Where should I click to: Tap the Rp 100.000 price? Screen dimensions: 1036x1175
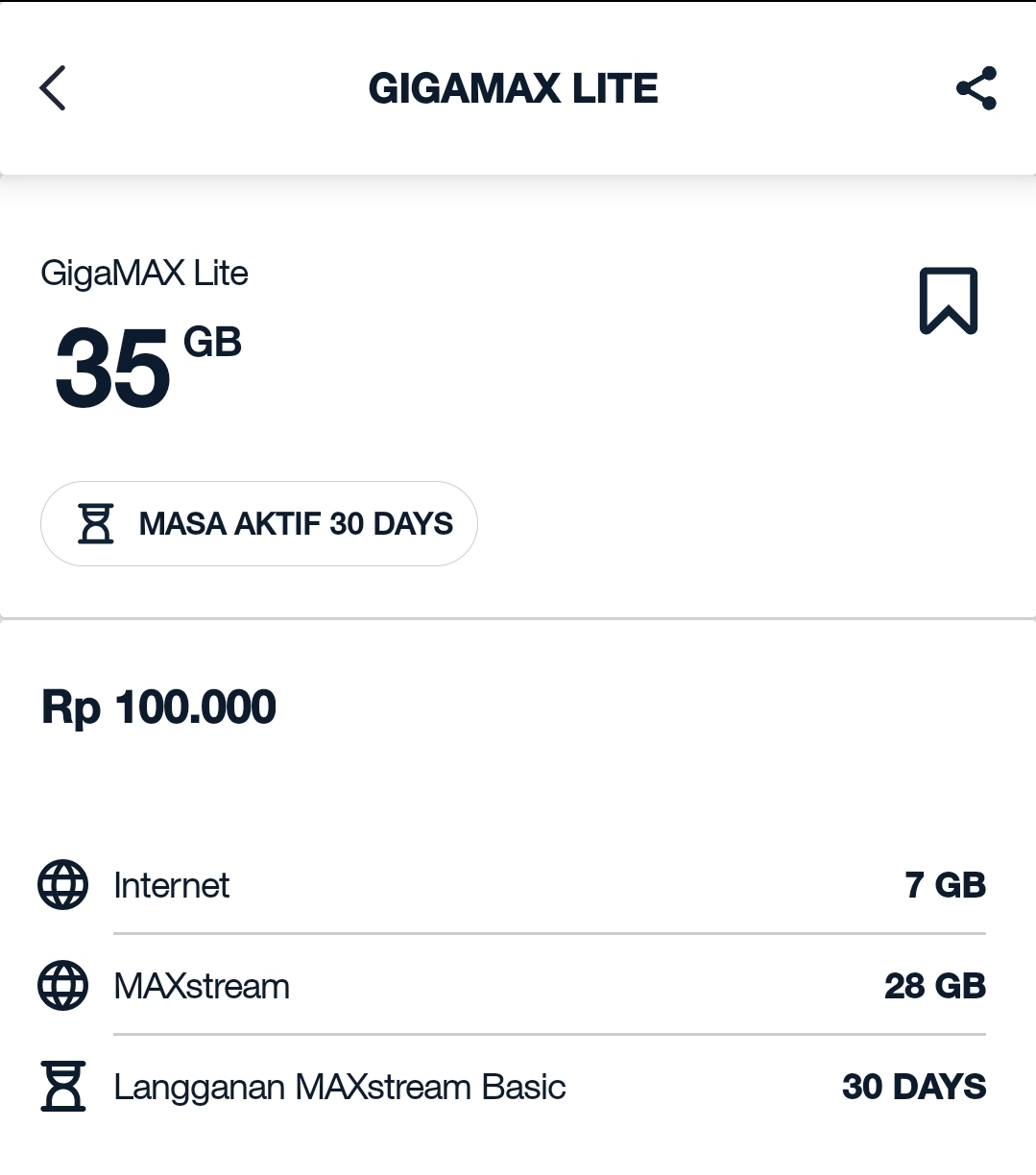coord(159,707)
